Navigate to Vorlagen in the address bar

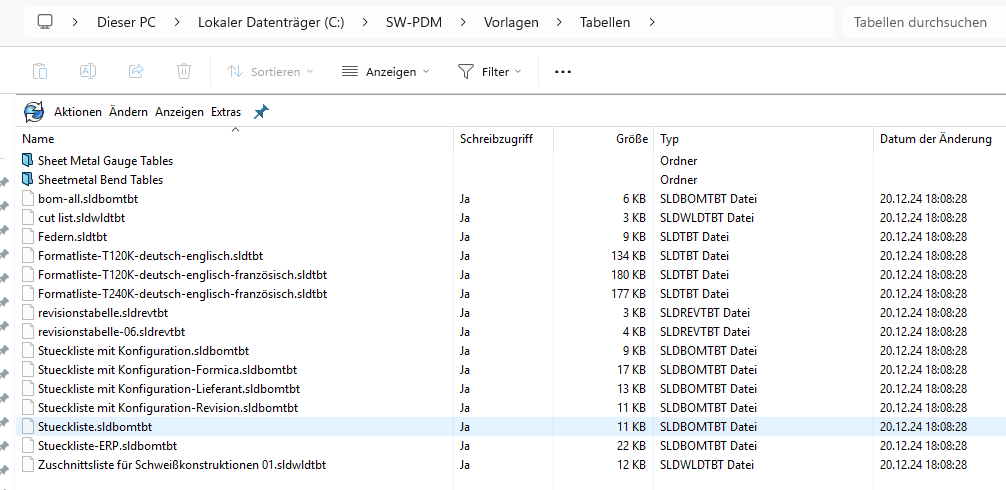(x=511, y=21)
